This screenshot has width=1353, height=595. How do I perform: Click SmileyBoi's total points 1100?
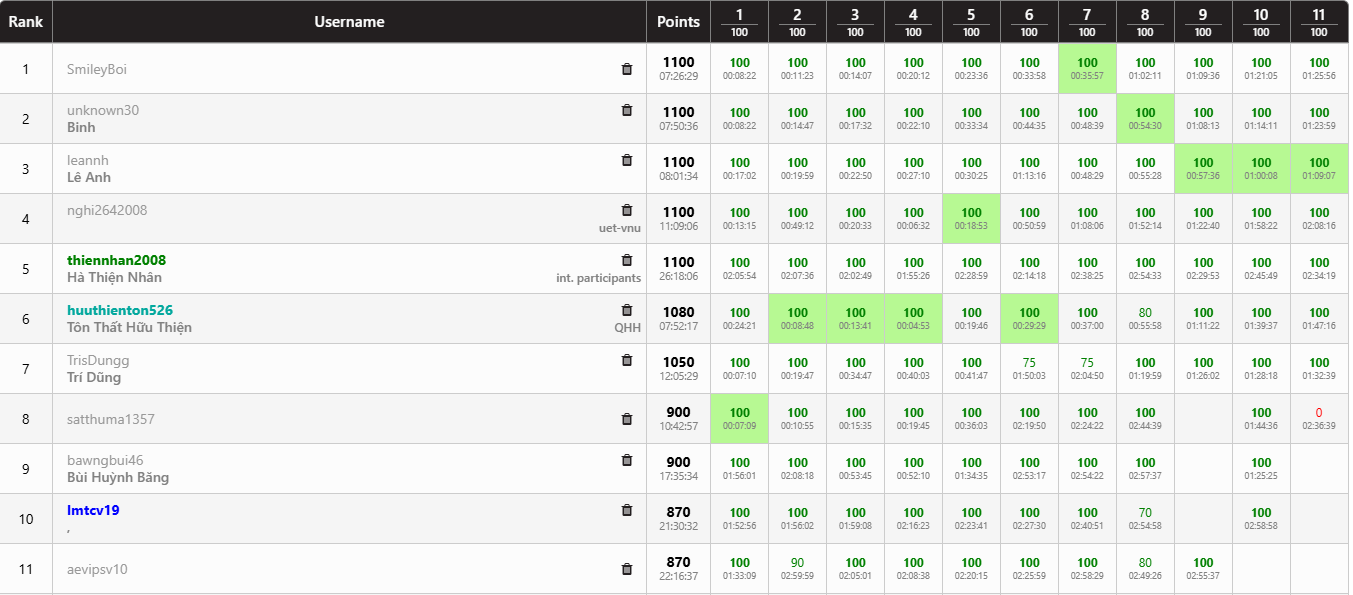[x=678, y=62]
